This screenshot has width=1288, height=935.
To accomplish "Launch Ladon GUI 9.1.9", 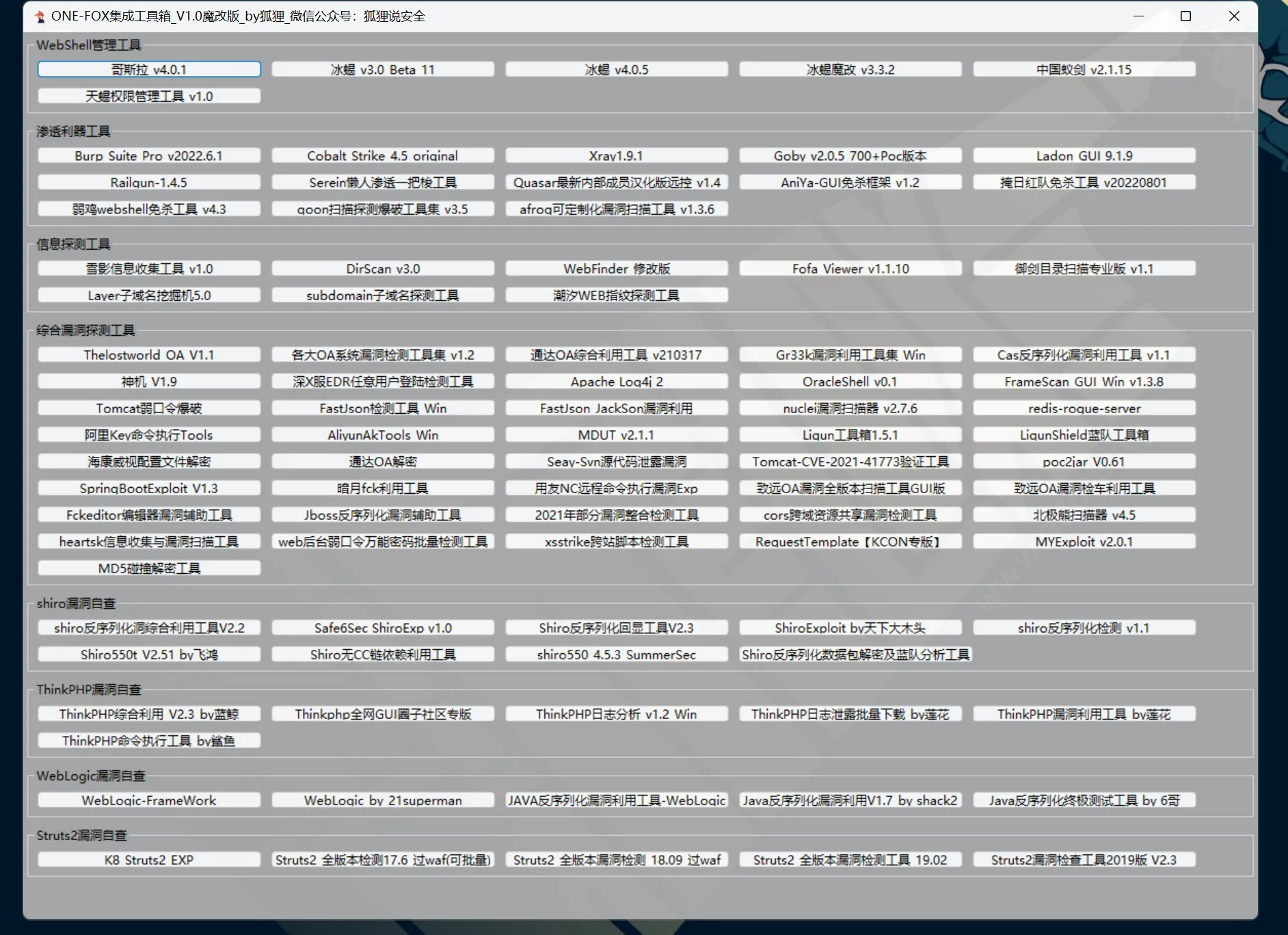I will point(1084,156).
